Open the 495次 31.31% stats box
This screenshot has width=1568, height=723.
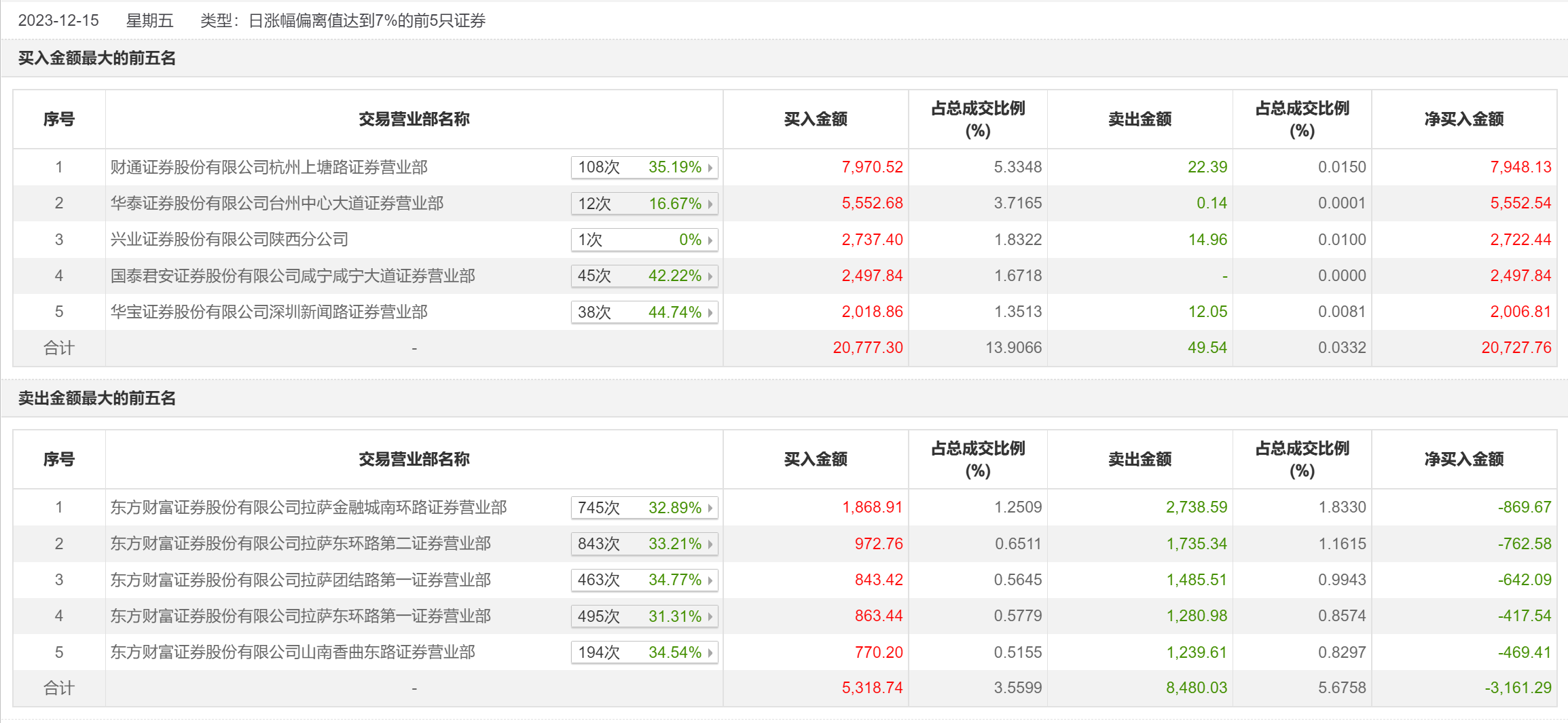coord(644,616)
